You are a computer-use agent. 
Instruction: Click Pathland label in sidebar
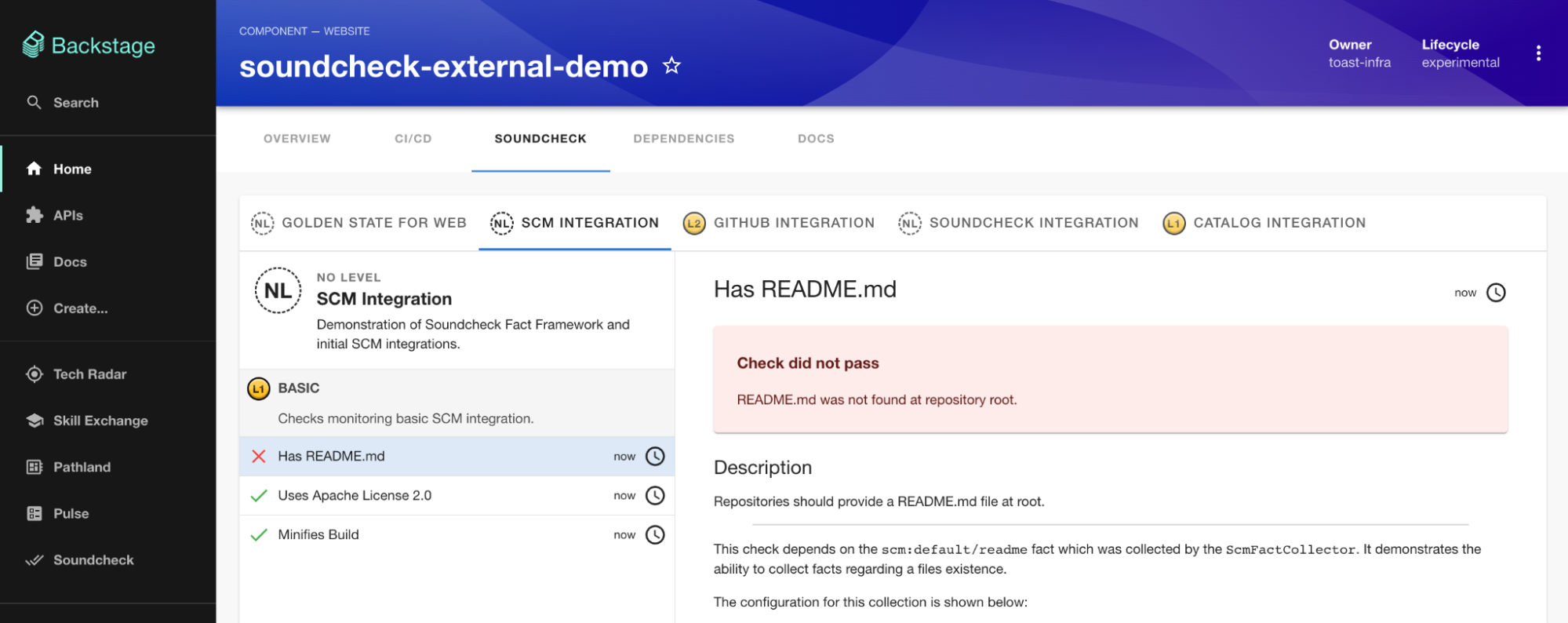(82, 467)
